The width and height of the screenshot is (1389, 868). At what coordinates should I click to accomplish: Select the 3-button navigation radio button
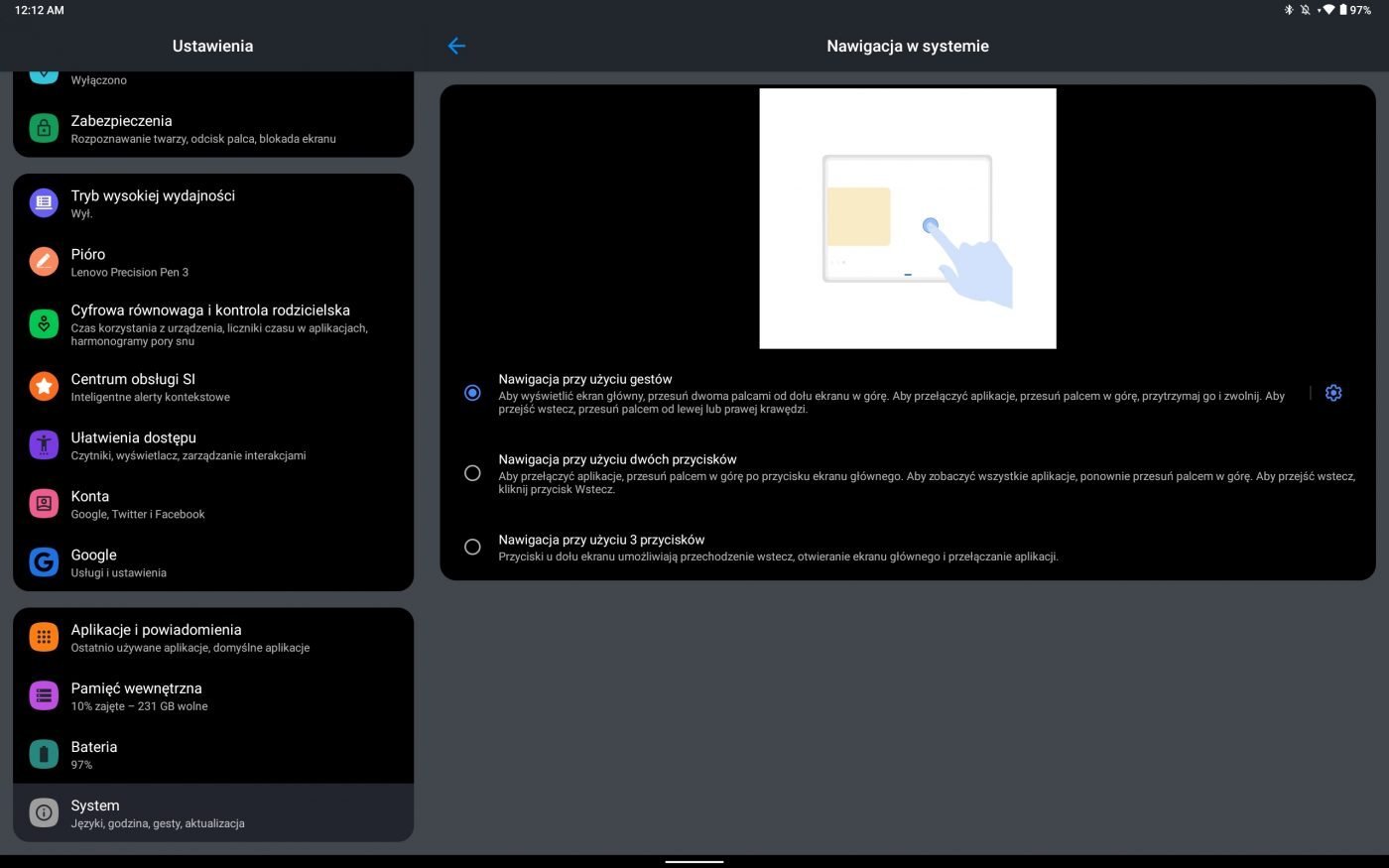tap(473, 547)
